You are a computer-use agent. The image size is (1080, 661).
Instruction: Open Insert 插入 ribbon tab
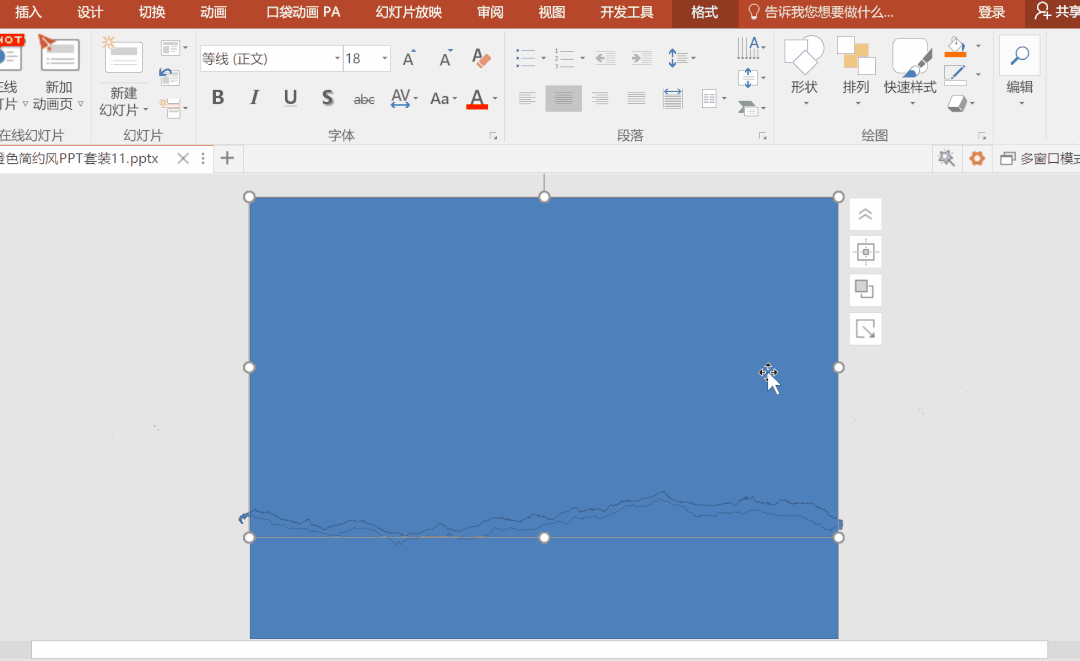(x=28, y=12)
